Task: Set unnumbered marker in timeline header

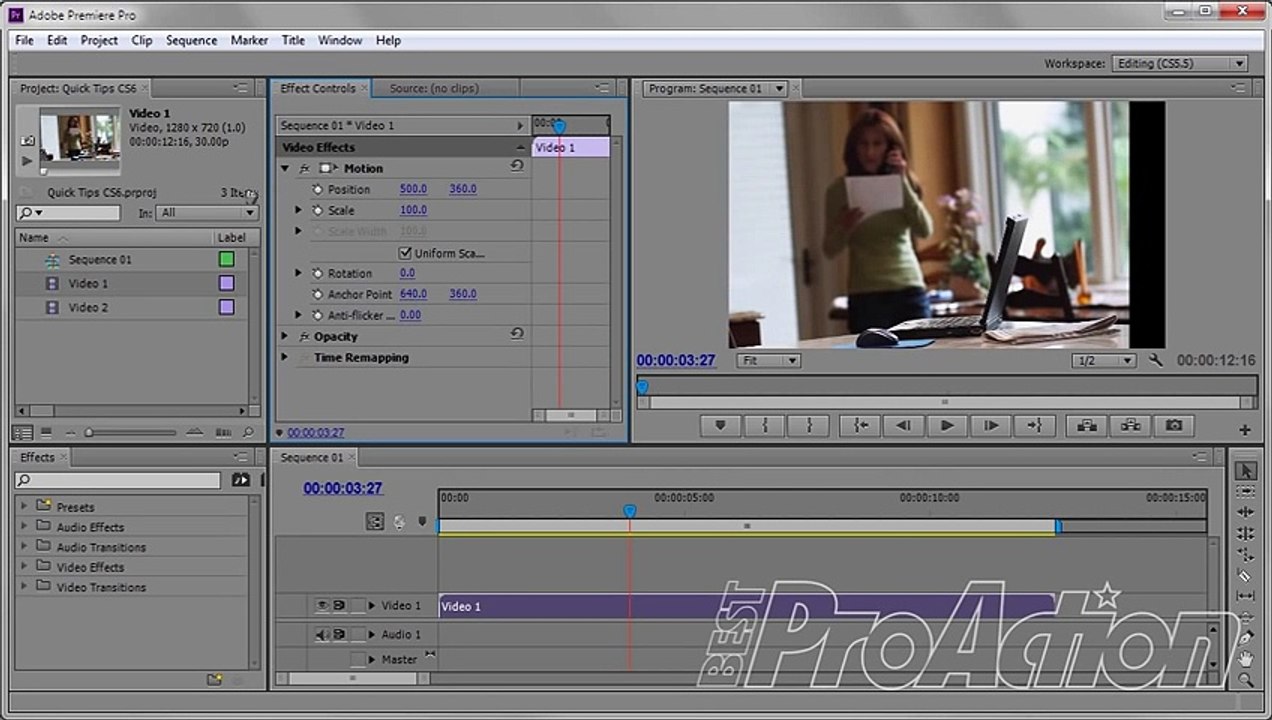Action: 422,521
